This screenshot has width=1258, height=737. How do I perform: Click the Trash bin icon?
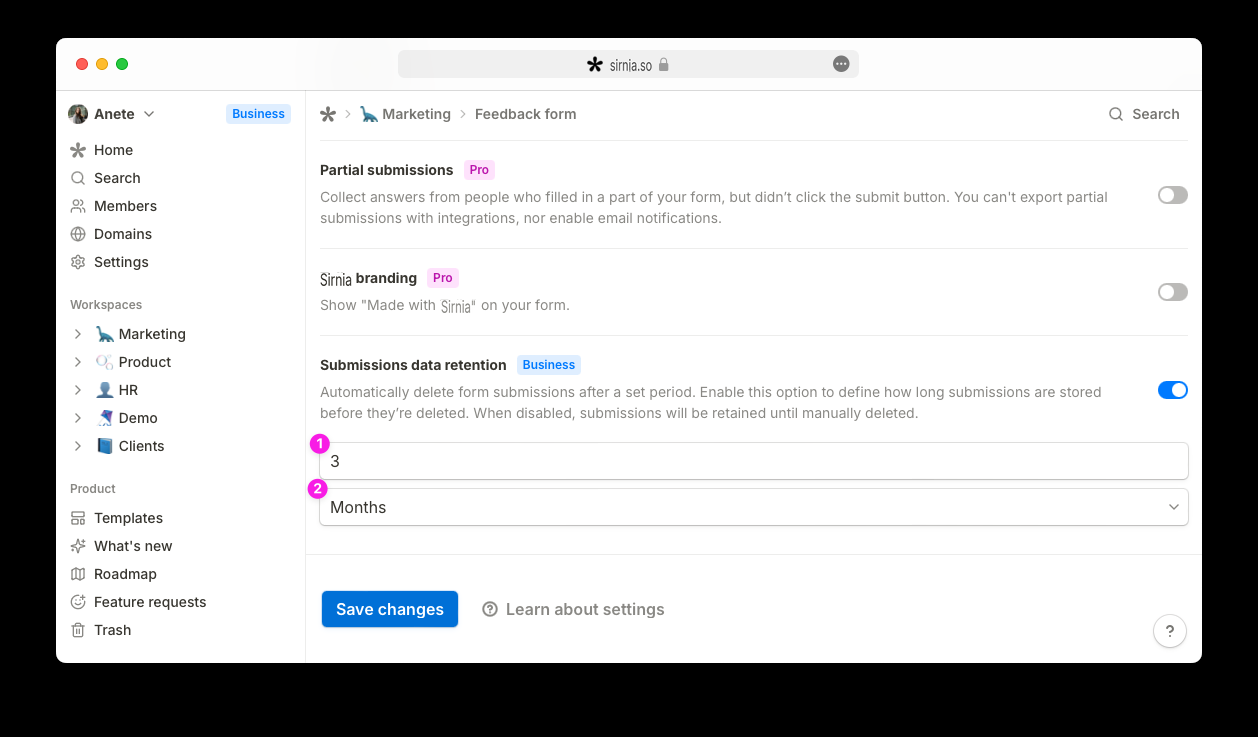click(x=78, y=630)
